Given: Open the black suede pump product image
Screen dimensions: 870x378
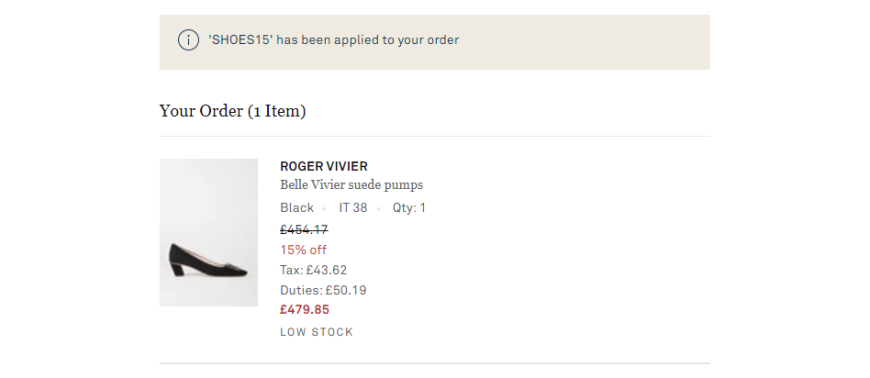Looking at the screenshot, I should [x=209, y=232].
